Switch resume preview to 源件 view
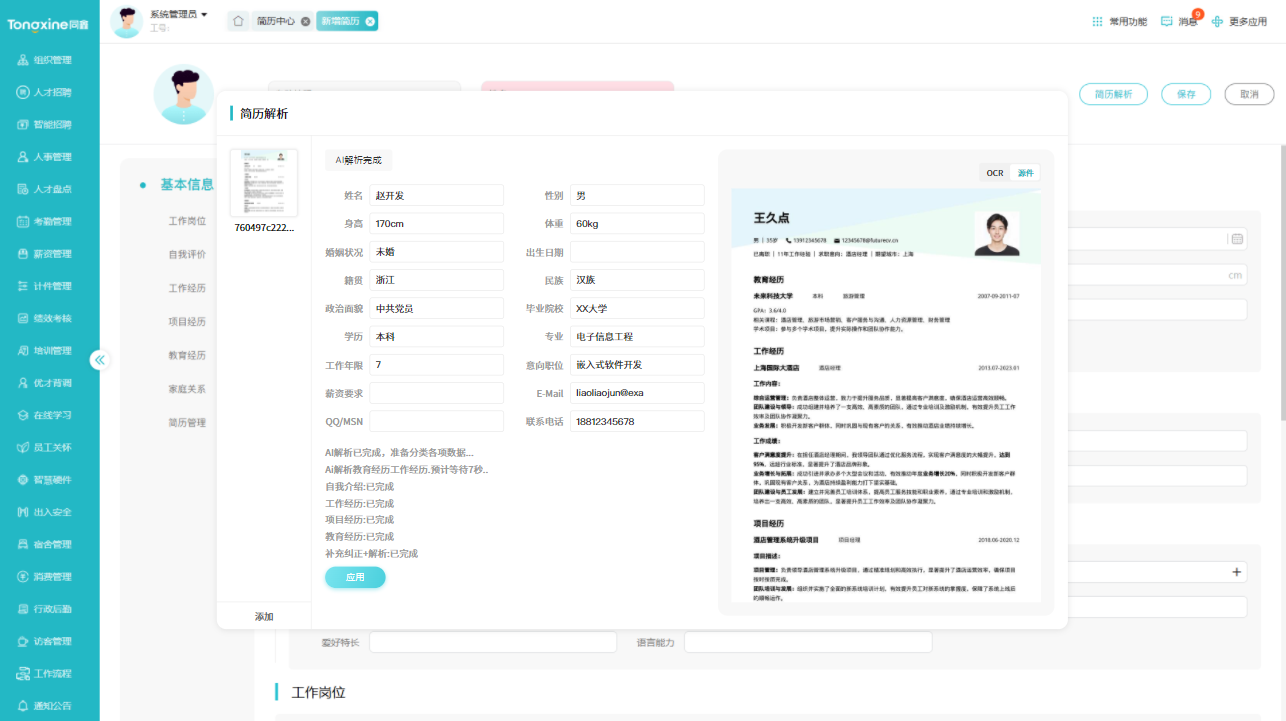 pyautogui.click(x=1026, y=172)
